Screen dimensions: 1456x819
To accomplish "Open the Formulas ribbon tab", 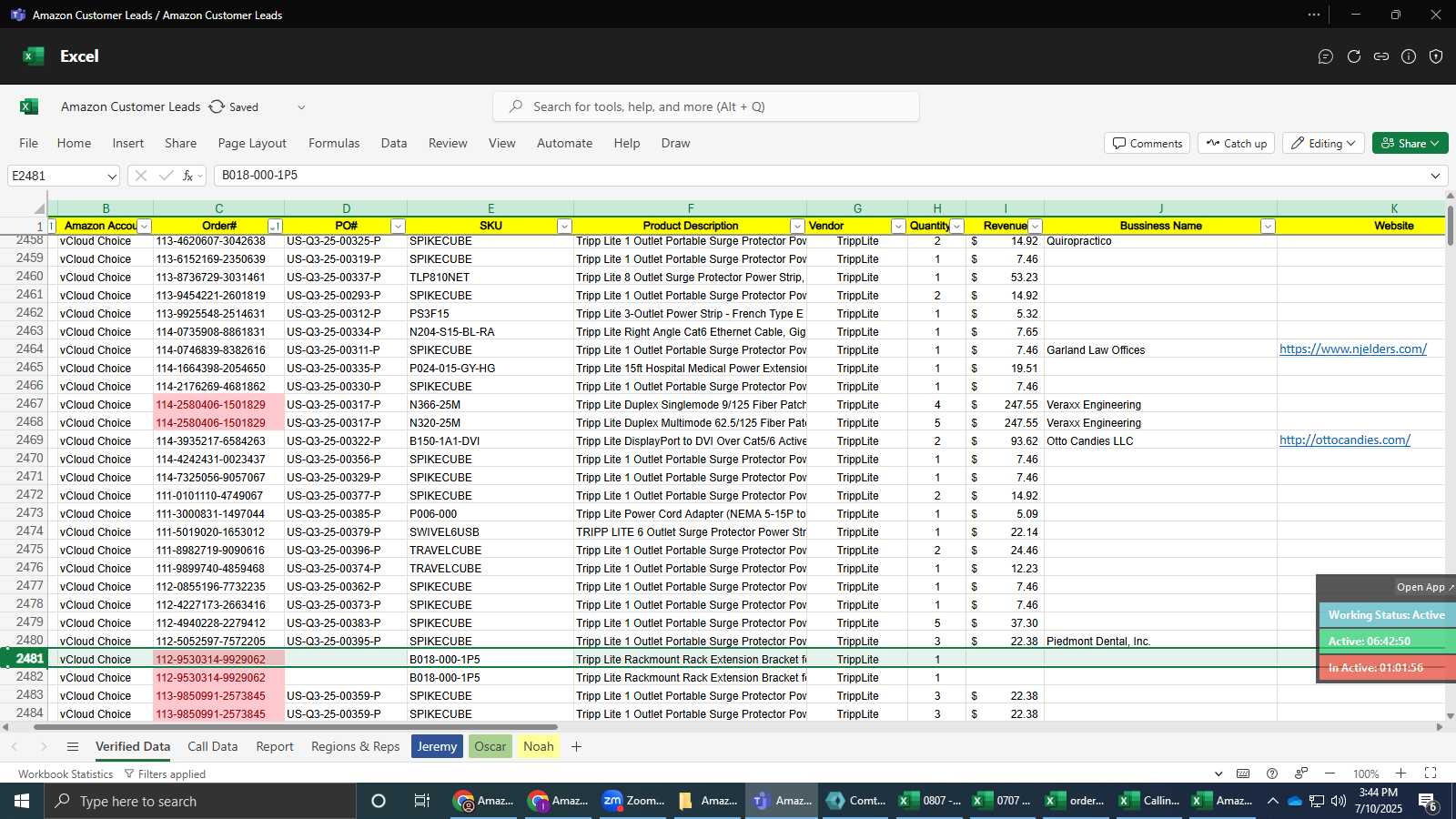I will click(x=334, y=143).
